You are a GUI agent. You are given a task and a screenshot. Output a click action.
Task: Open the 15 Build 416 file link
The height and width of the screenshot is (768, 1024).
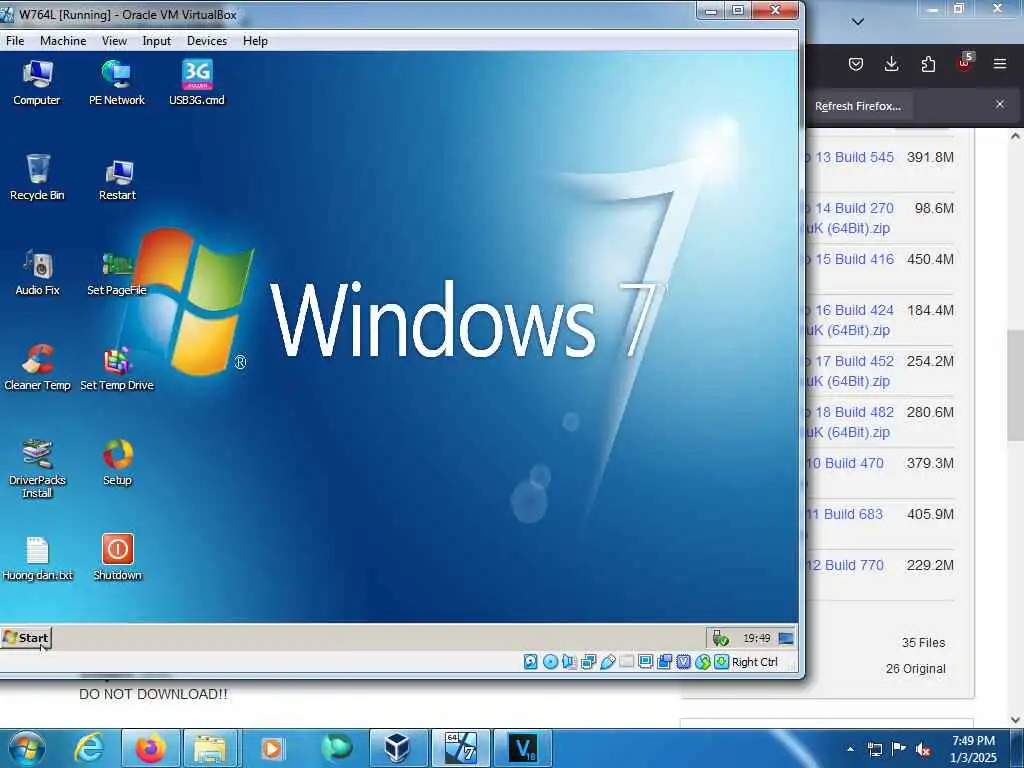[x=850, y=259]
